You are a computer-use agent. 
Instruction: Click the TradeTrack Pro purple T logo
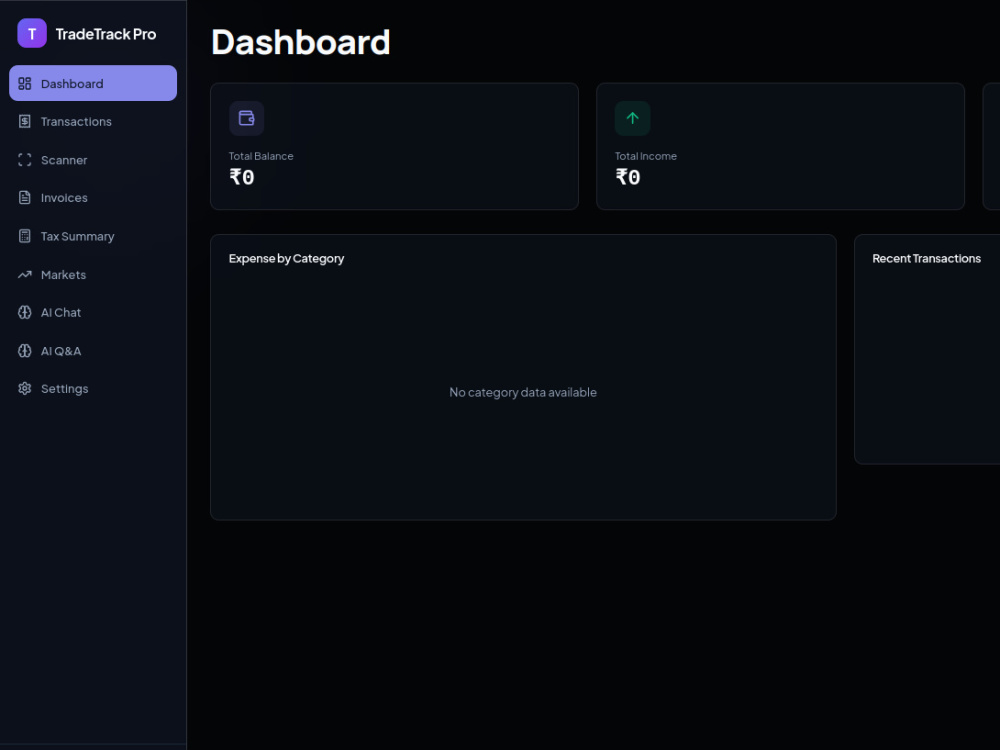(x=32, y=33)
